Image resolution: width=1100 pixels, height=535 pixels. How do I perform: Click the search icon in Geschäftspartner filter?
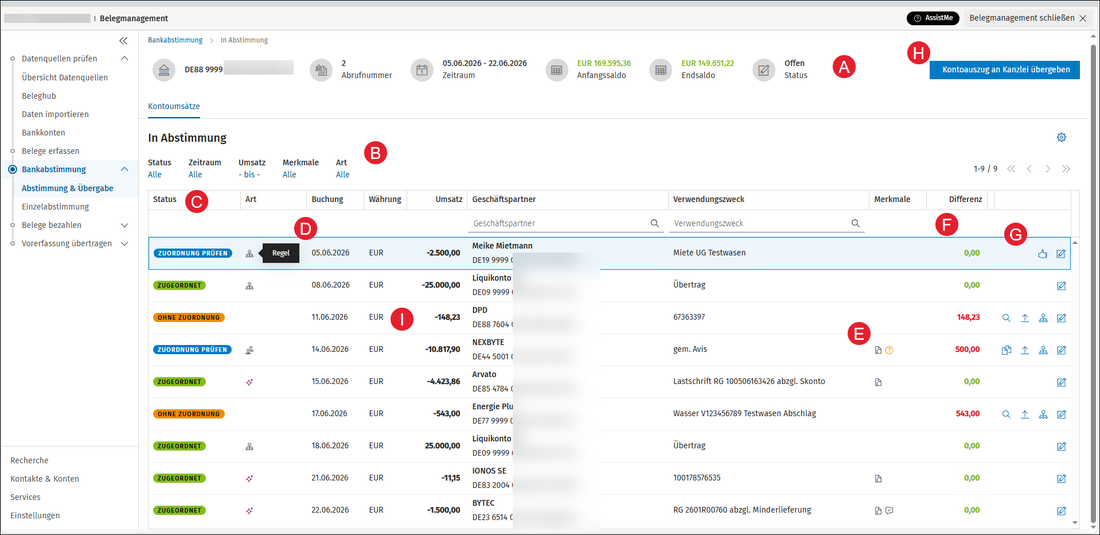tap(654, 223)
